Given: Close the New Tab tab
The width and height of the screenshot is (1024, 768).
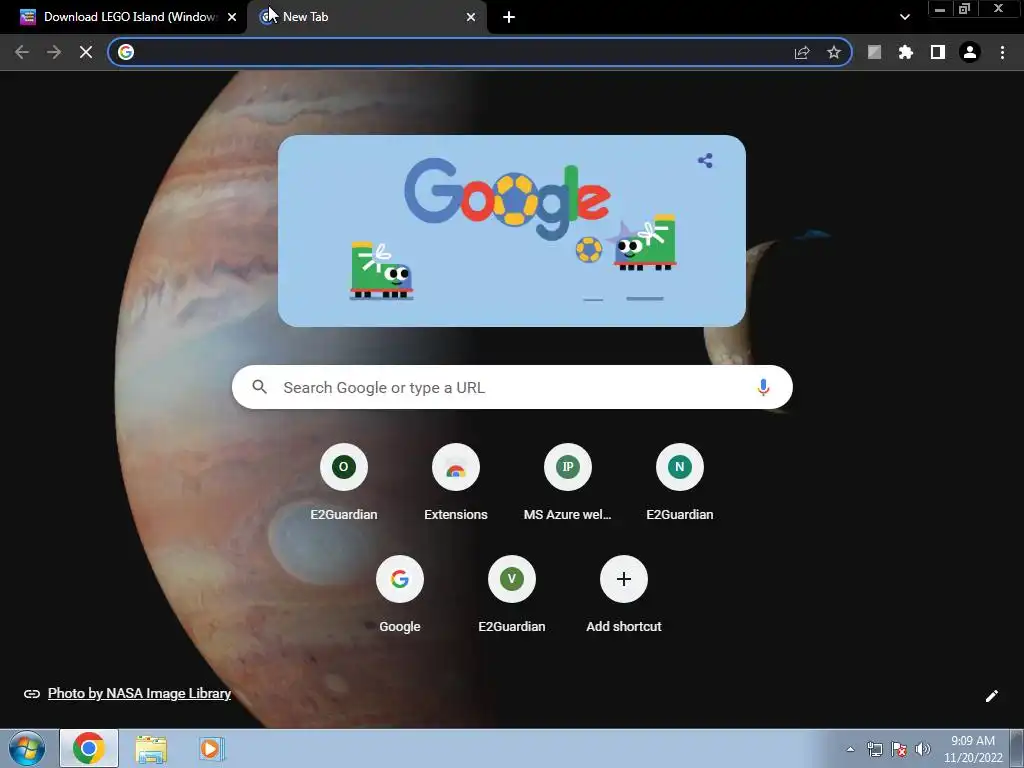Looking at the screenshot, I should (x=471, y=17).
